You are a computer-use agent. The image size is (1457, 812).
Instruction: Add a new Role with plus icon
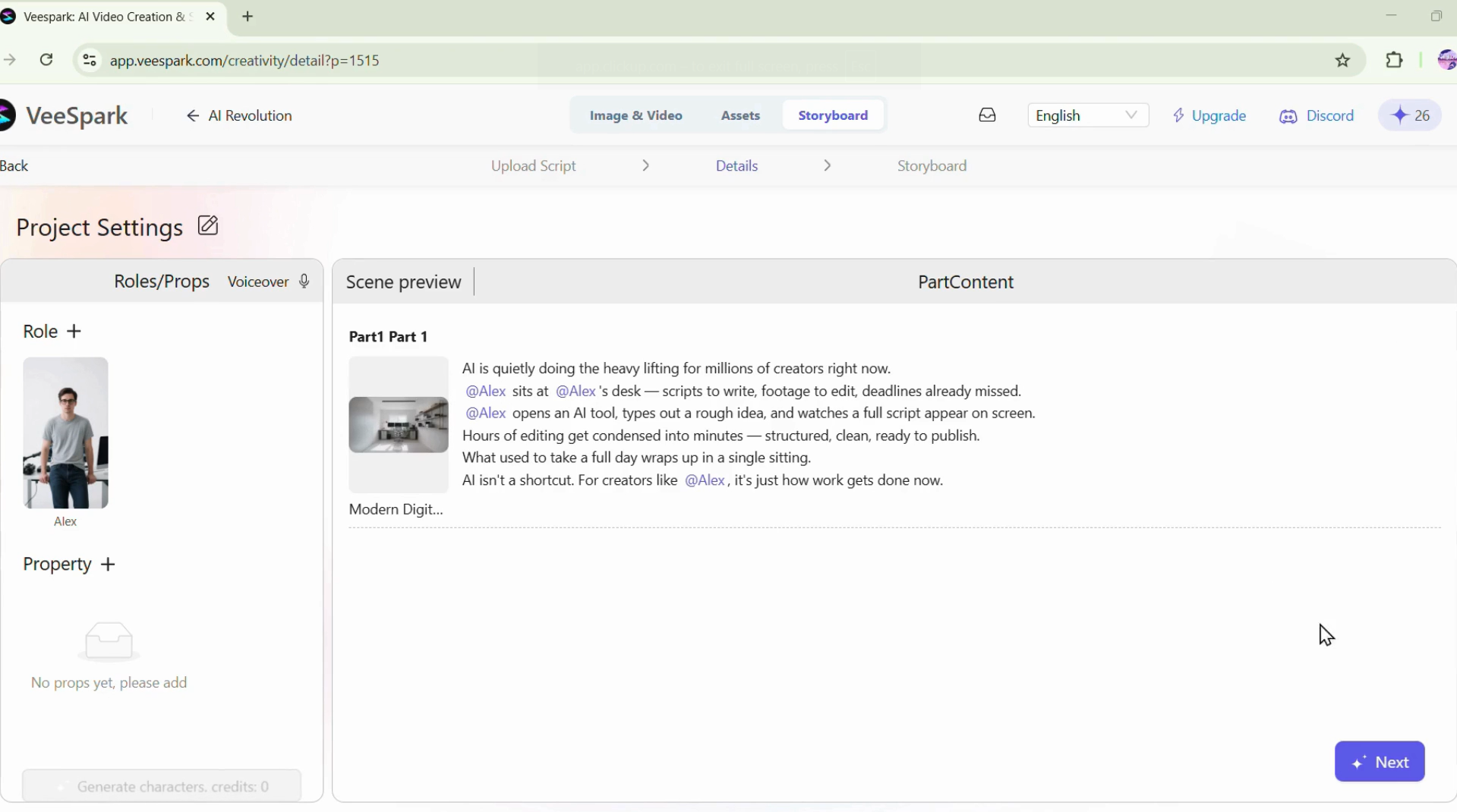[x=74, y=332]
